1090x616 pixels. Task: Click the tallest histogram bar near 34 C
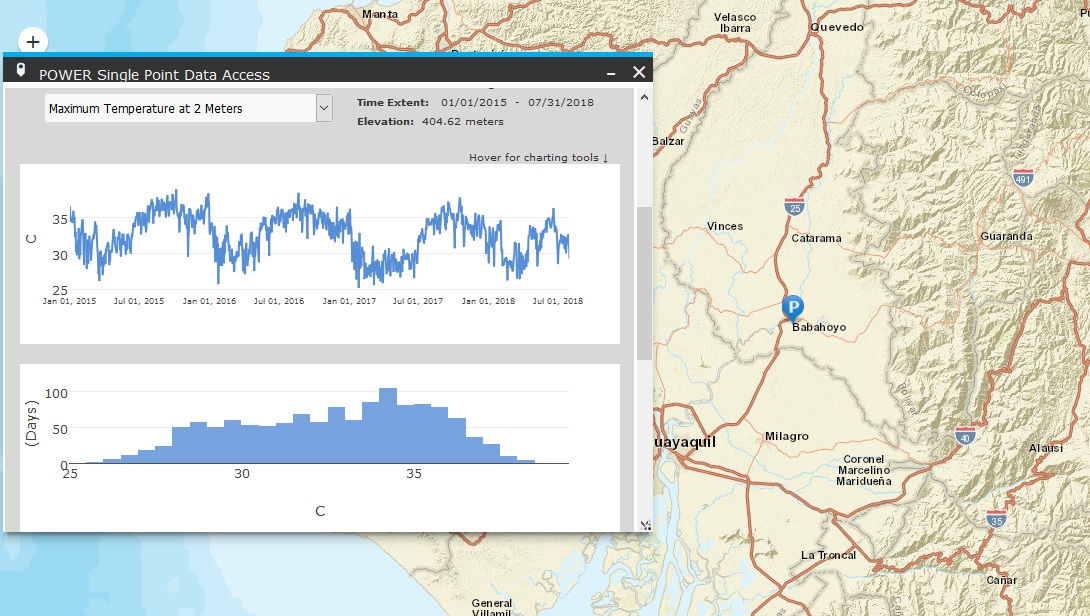coord(388,425)
